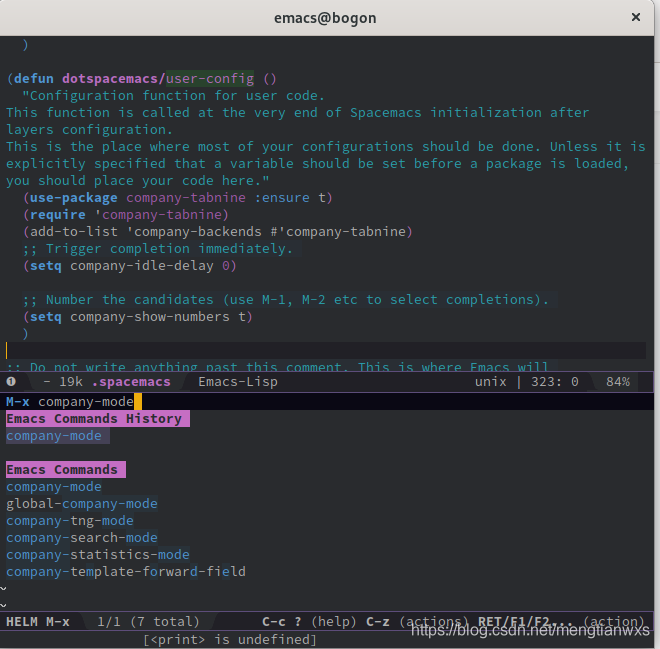Click the 1/1 (7 total) candidate counter
The image size is (660, 649).
(148, 622)
